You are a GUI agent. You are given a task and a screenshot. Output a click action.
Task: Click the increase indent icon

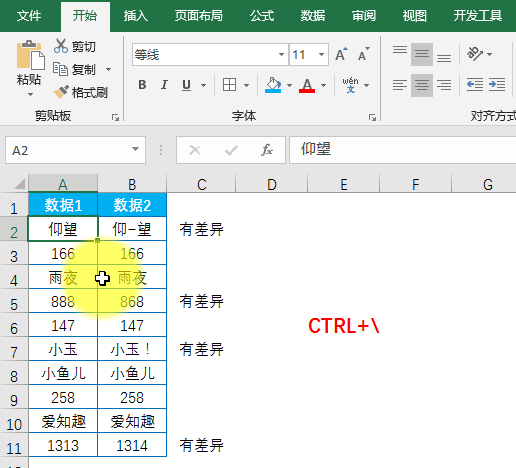(497, 84)
